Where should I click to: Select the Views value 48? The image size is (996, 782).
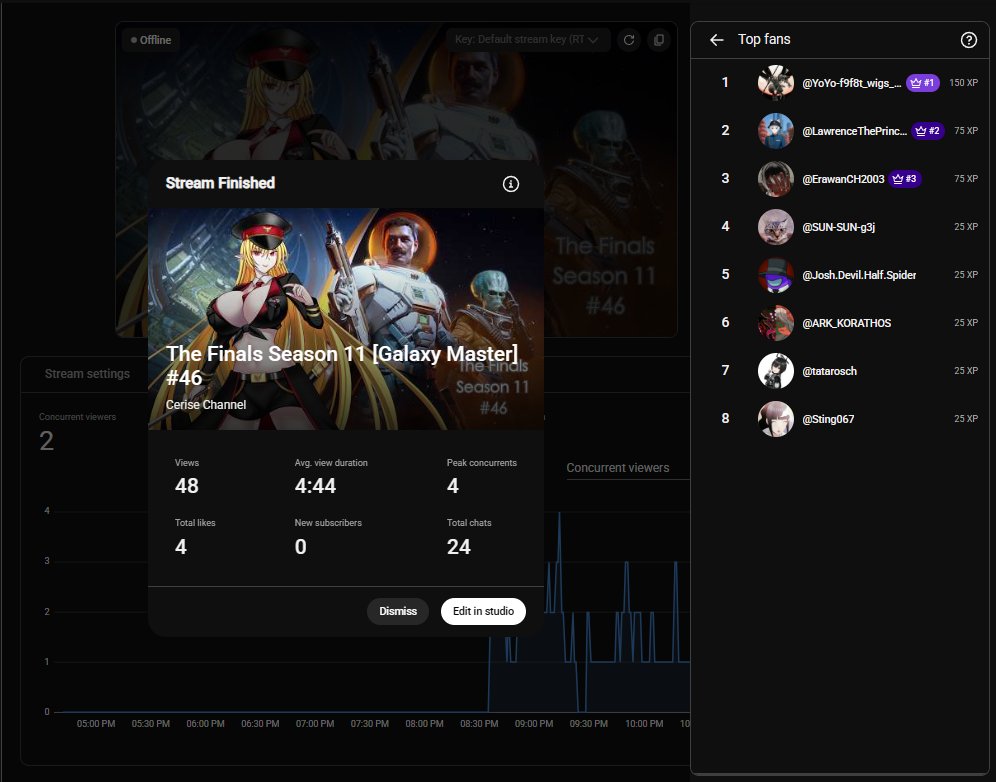[x=187, y=486]
